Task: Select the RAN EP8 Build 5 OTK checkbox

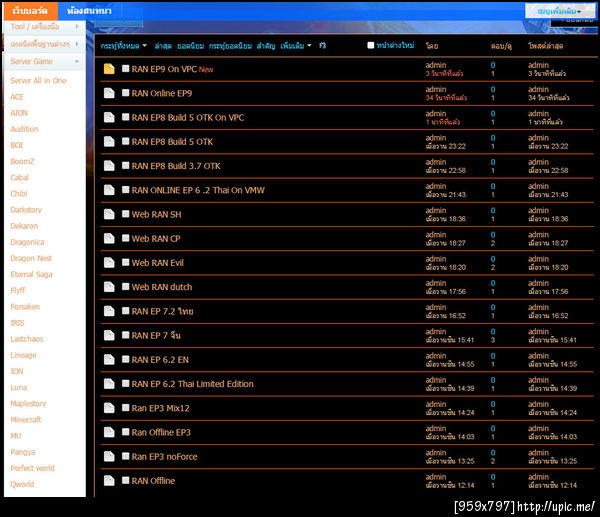Action: (126, 141)
